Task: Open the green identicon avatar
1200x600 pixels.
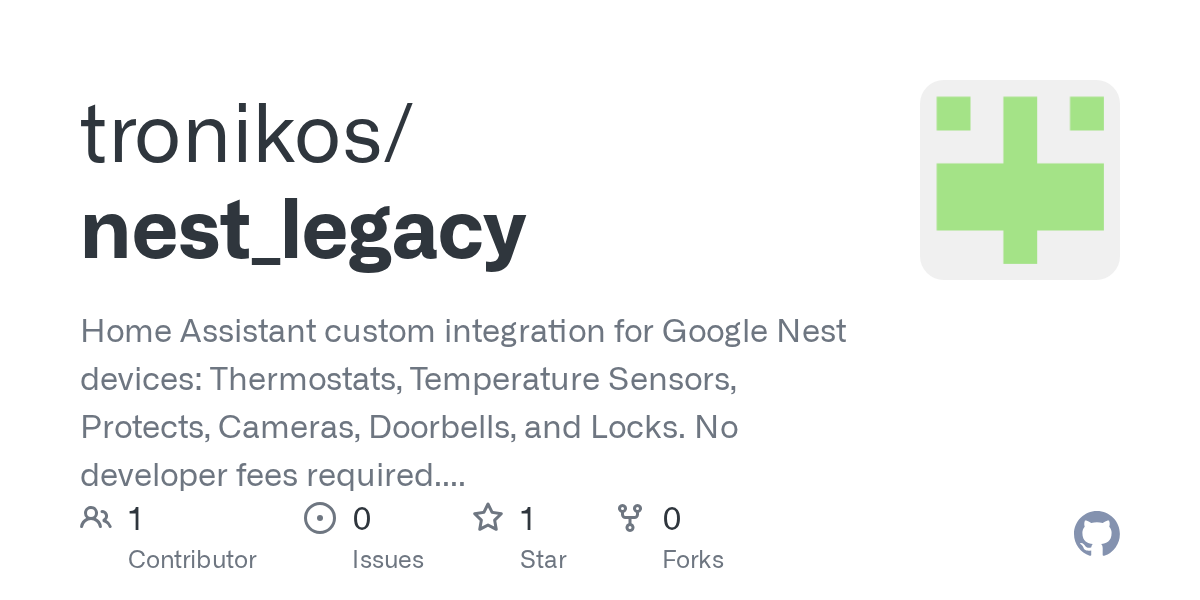Action: click(1019, 180)
